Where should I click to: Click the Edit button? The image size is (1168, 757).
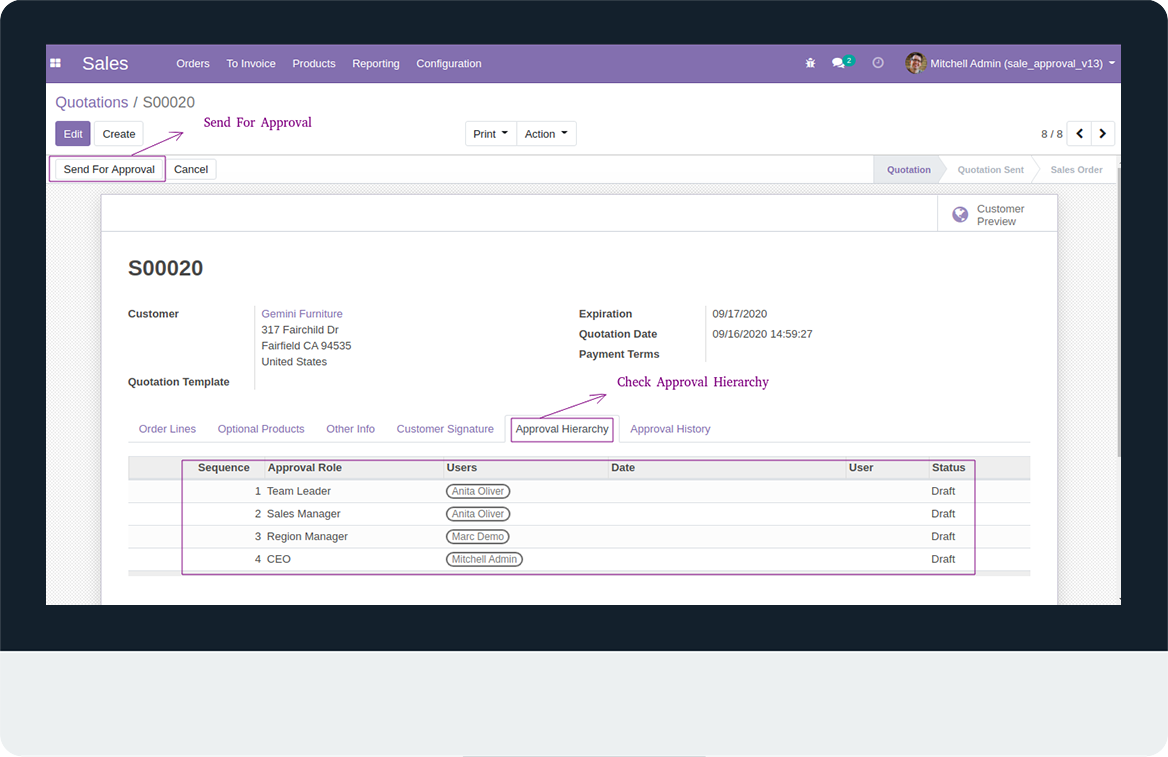pyautogui.click(x=73, y=134)
